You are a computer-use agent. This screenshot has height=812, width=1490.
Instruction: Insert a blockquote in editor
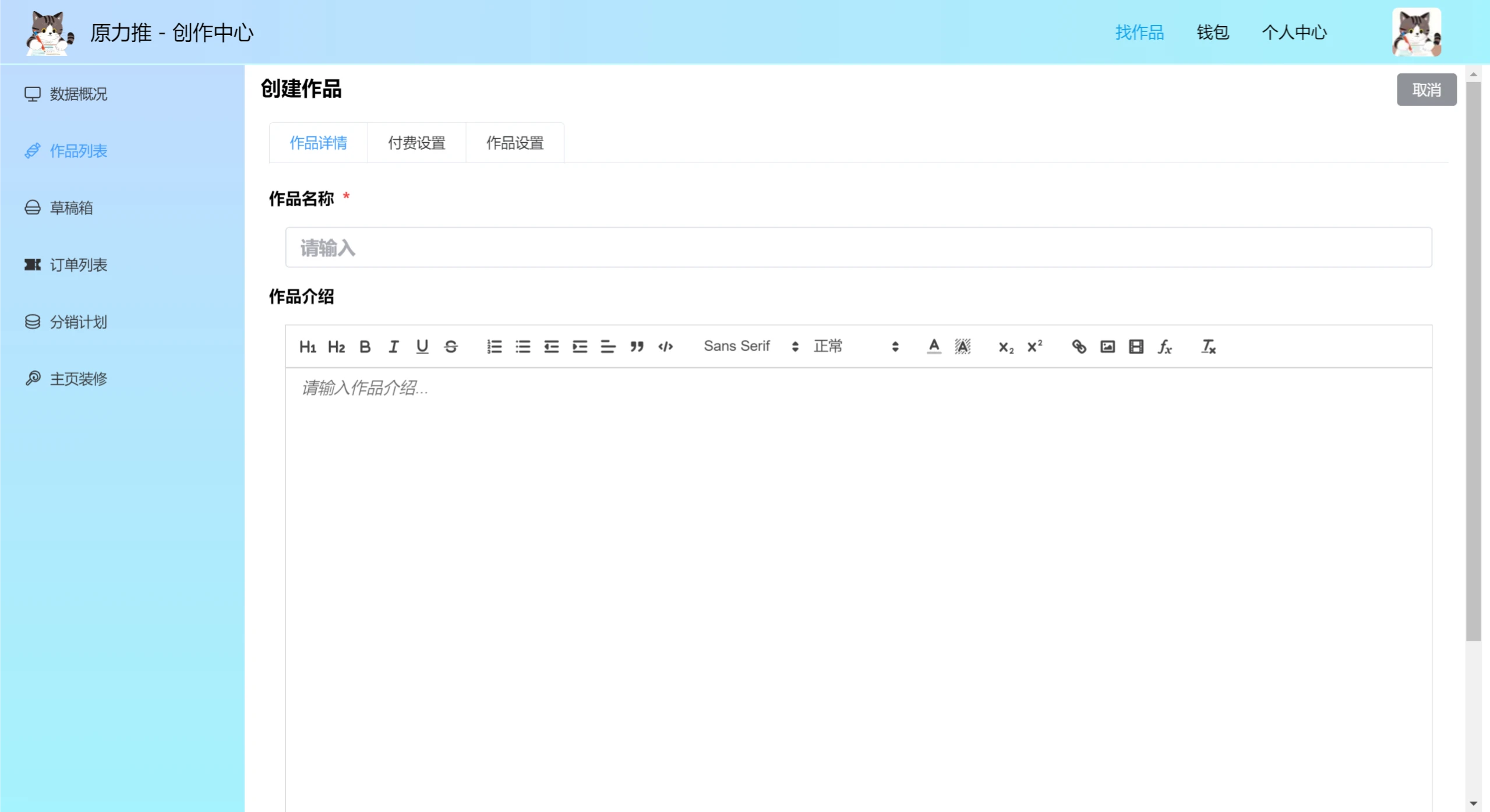637,347
